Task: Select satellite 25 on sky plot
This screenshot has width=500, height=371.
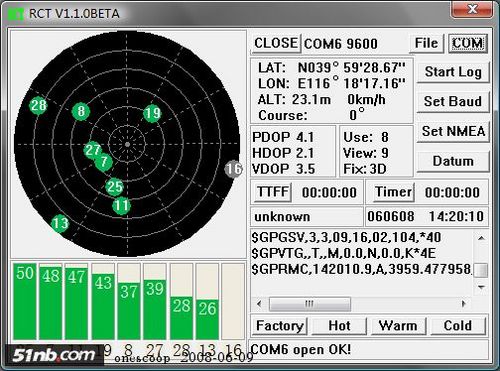Action: [x=115, y=187]
